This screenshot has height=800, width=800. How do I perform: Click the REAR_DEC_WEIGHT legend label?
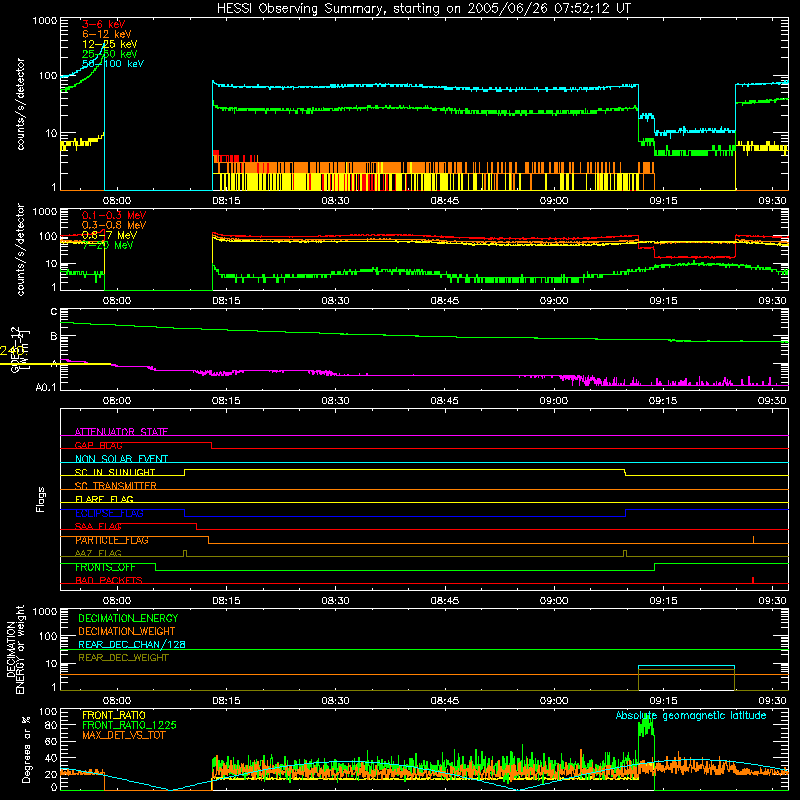(123, 658)
